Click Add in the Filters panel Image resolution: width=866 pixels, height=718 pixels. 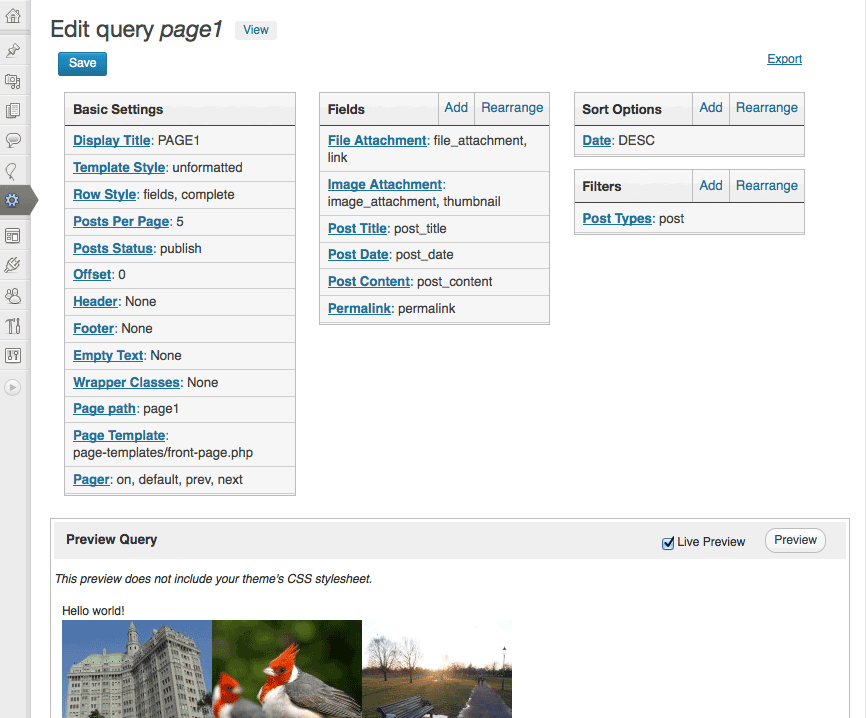(711, 186)
